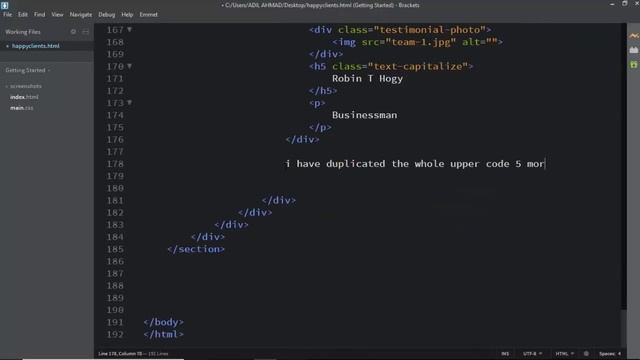Open Working Files settings gear
640x360 pixels.
click(x=73, y=31)
